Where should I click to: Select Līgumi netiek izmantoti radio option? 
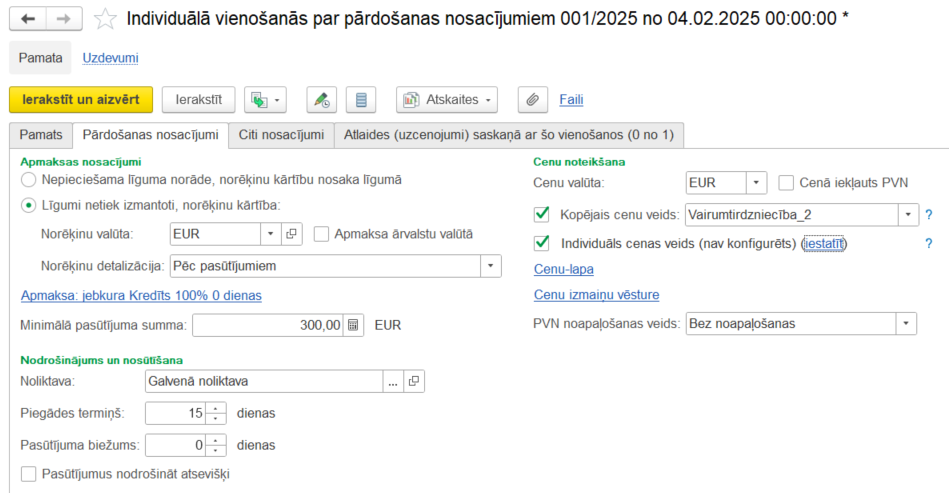coord(28,205)
